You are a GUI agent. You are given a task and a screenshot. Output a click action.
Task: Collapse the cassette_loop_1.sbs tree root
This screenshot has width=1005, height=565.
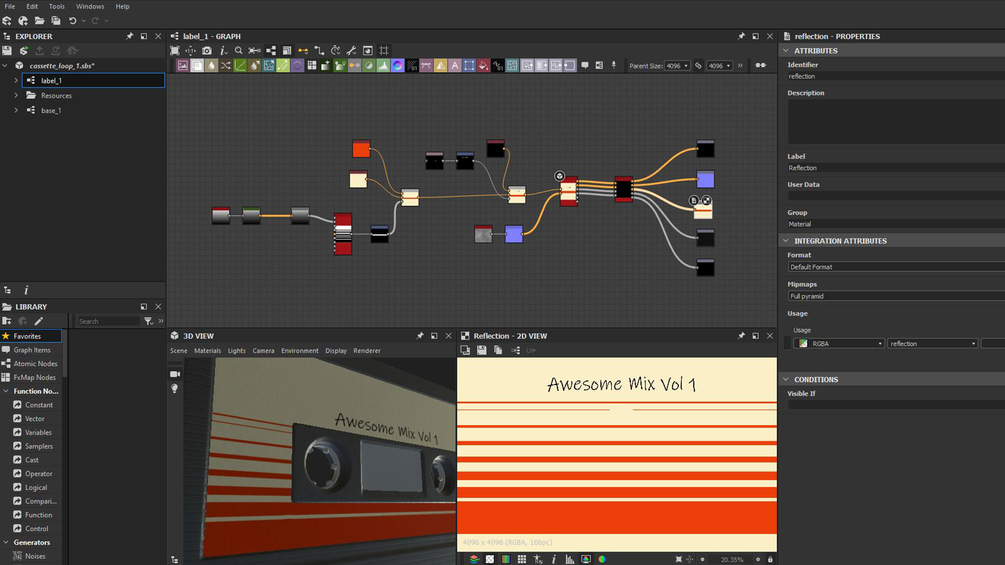(5, 65)
